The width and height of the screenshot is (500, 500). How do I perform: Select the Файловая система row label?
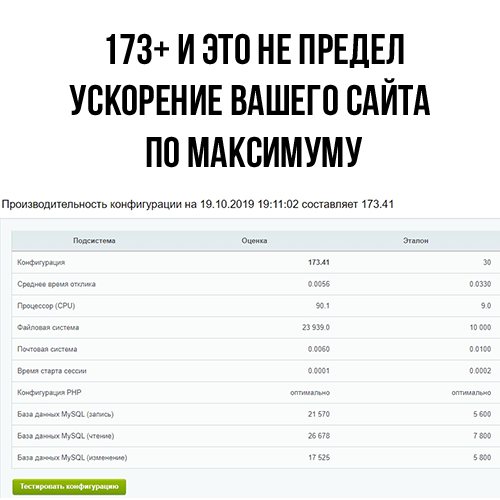click(48, 327)
